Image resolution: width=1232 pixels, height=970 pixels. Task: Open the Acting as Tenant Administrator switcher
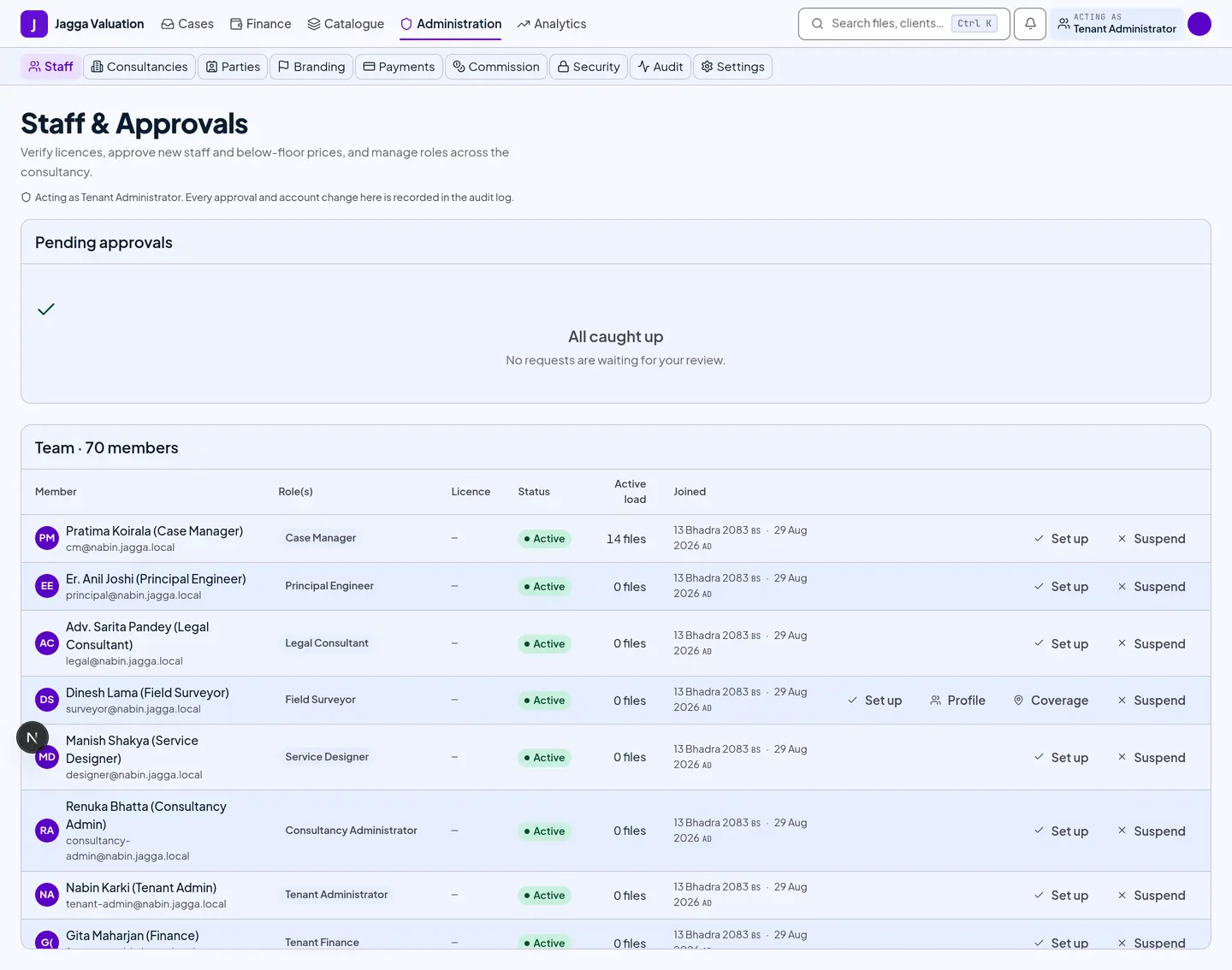point(1116,24)
